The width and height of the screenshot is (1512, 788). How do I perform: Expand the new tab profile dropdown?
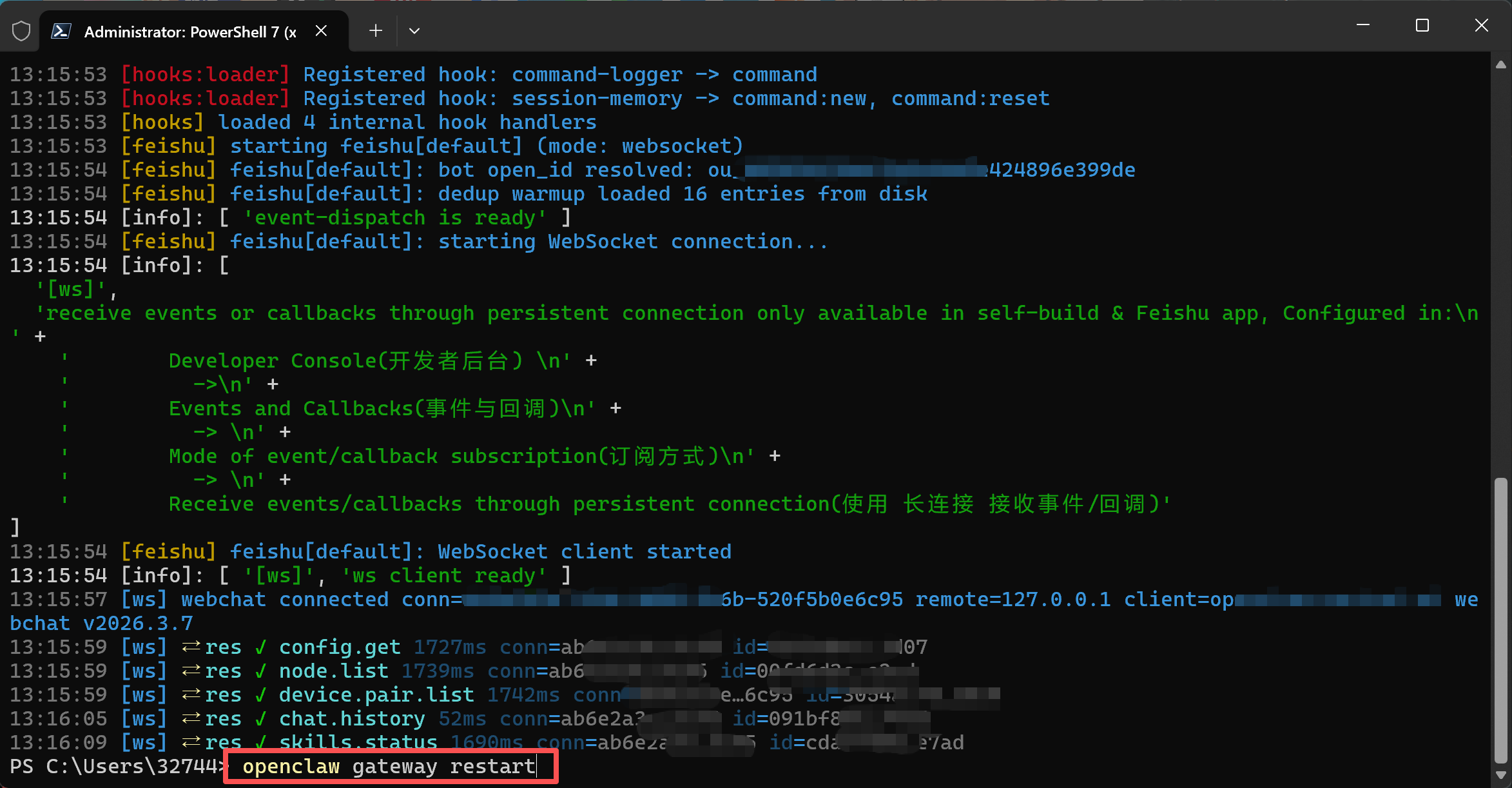tap(414, 31)
